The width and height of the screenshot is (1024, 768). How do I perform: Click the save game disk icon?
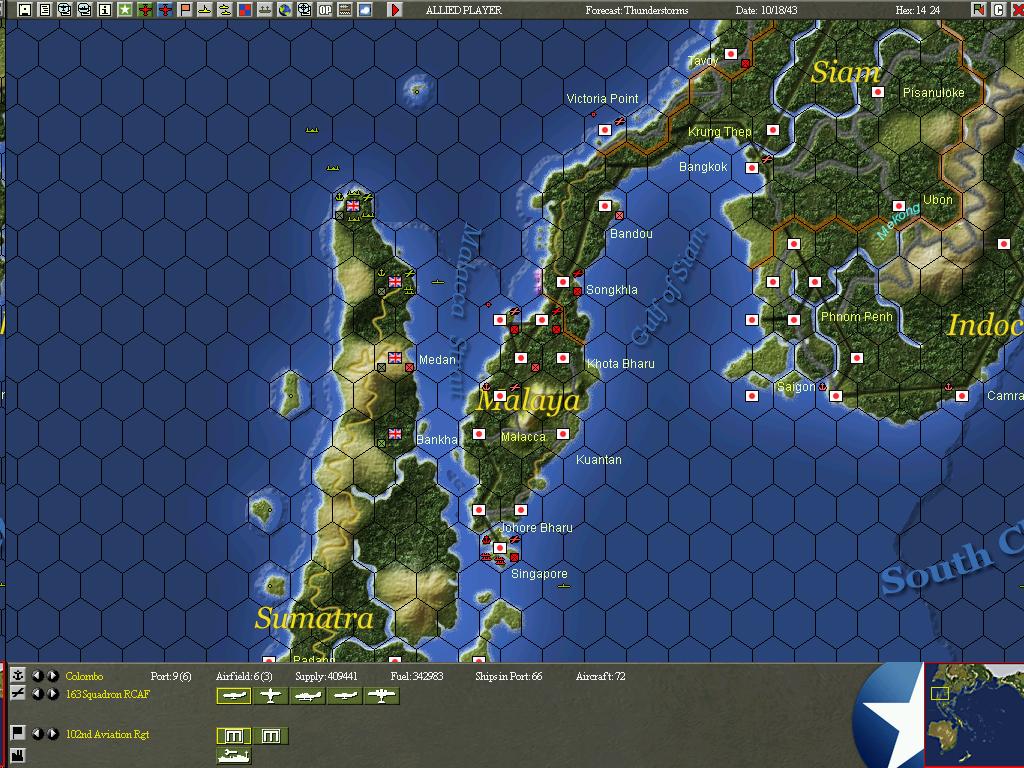[25, 11]
